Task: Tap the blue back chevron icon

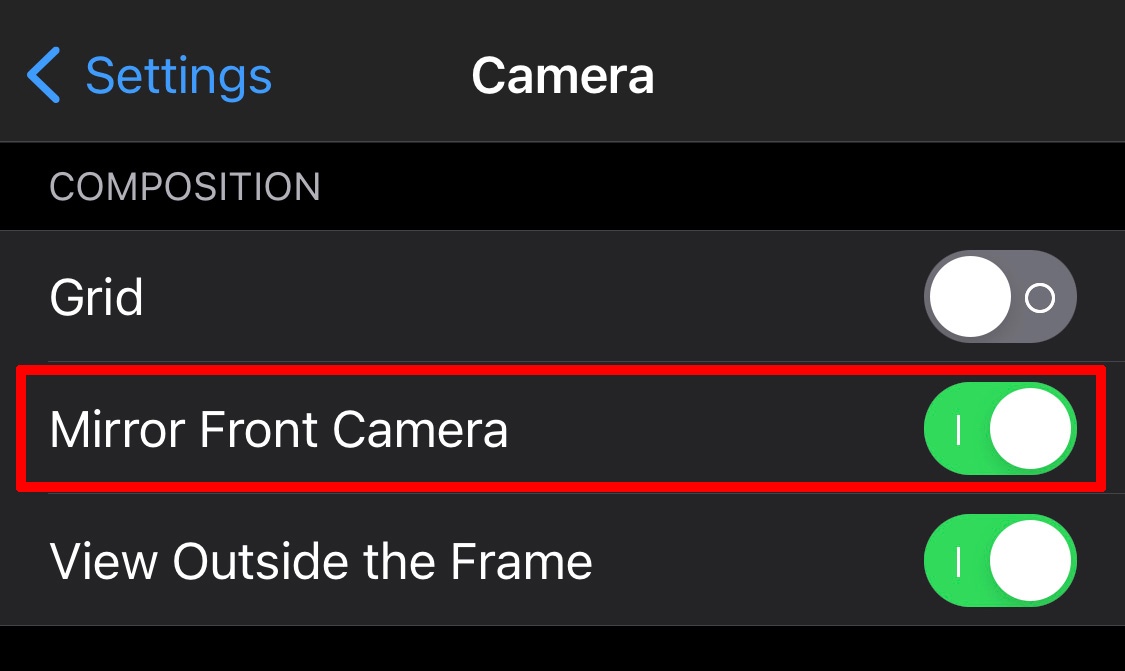Action: pos(44,76)
